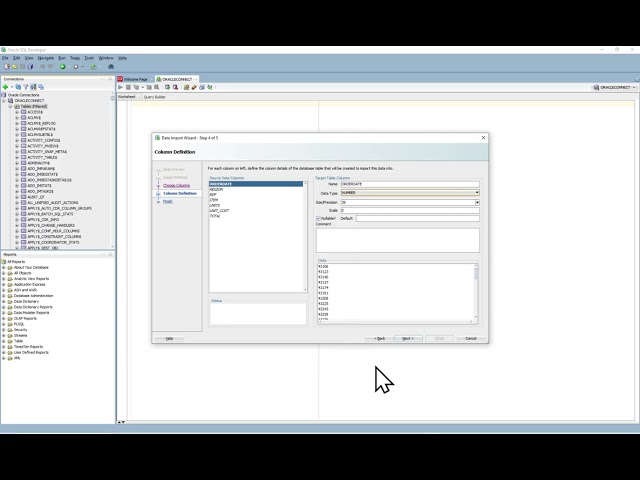
Task: Click the gray circle icon next to Run
Action: point(76,67)
